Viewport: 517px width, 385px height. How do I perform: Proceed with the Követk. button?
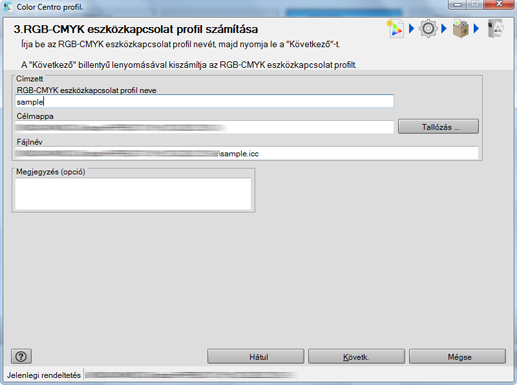356,357
